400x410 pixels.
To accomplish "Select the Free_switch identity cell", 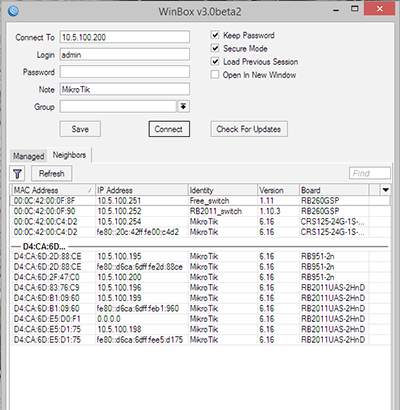I will point(209,201).
